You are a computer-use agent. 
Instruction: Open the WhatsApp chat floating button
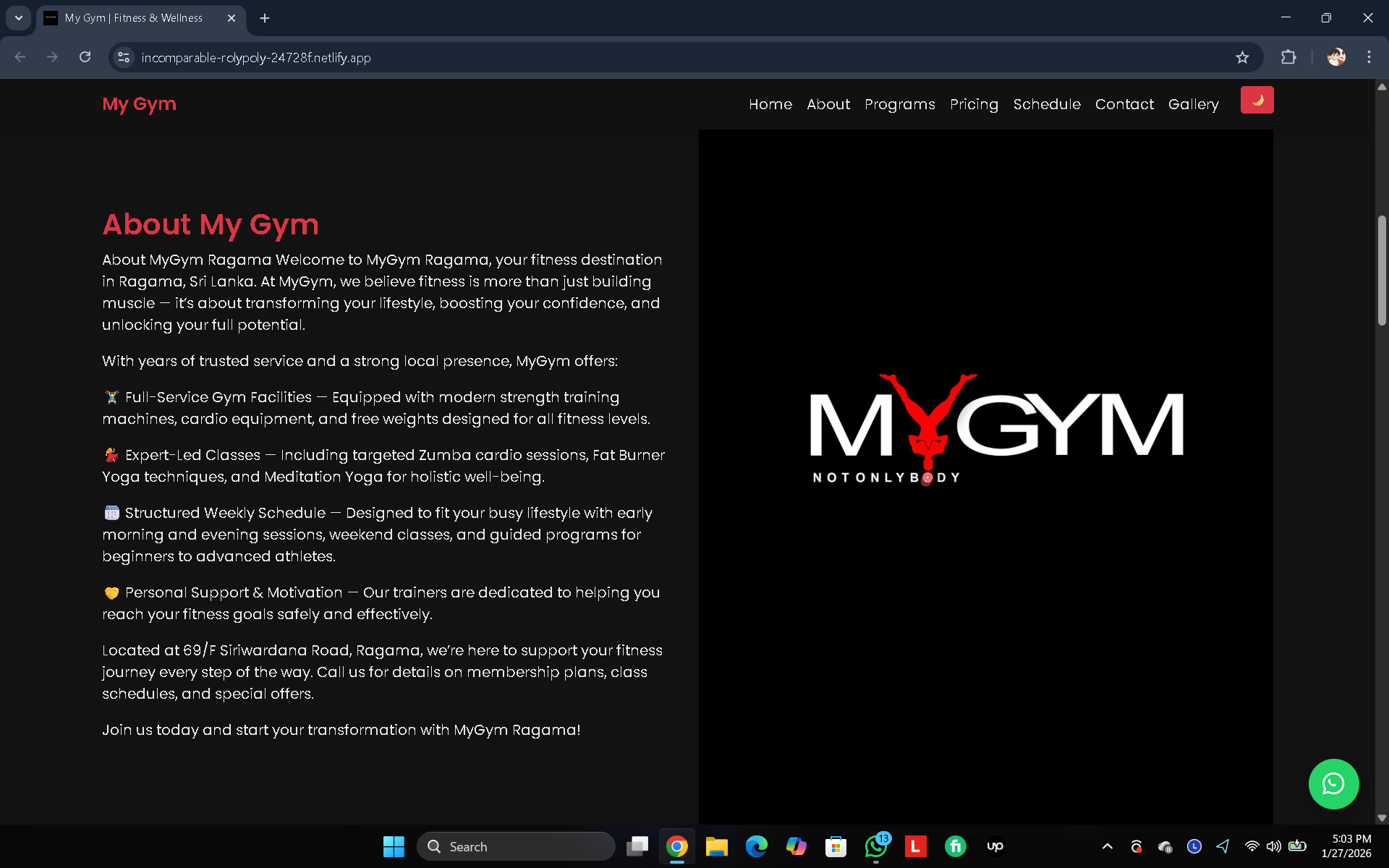[x=1333, y=783]
